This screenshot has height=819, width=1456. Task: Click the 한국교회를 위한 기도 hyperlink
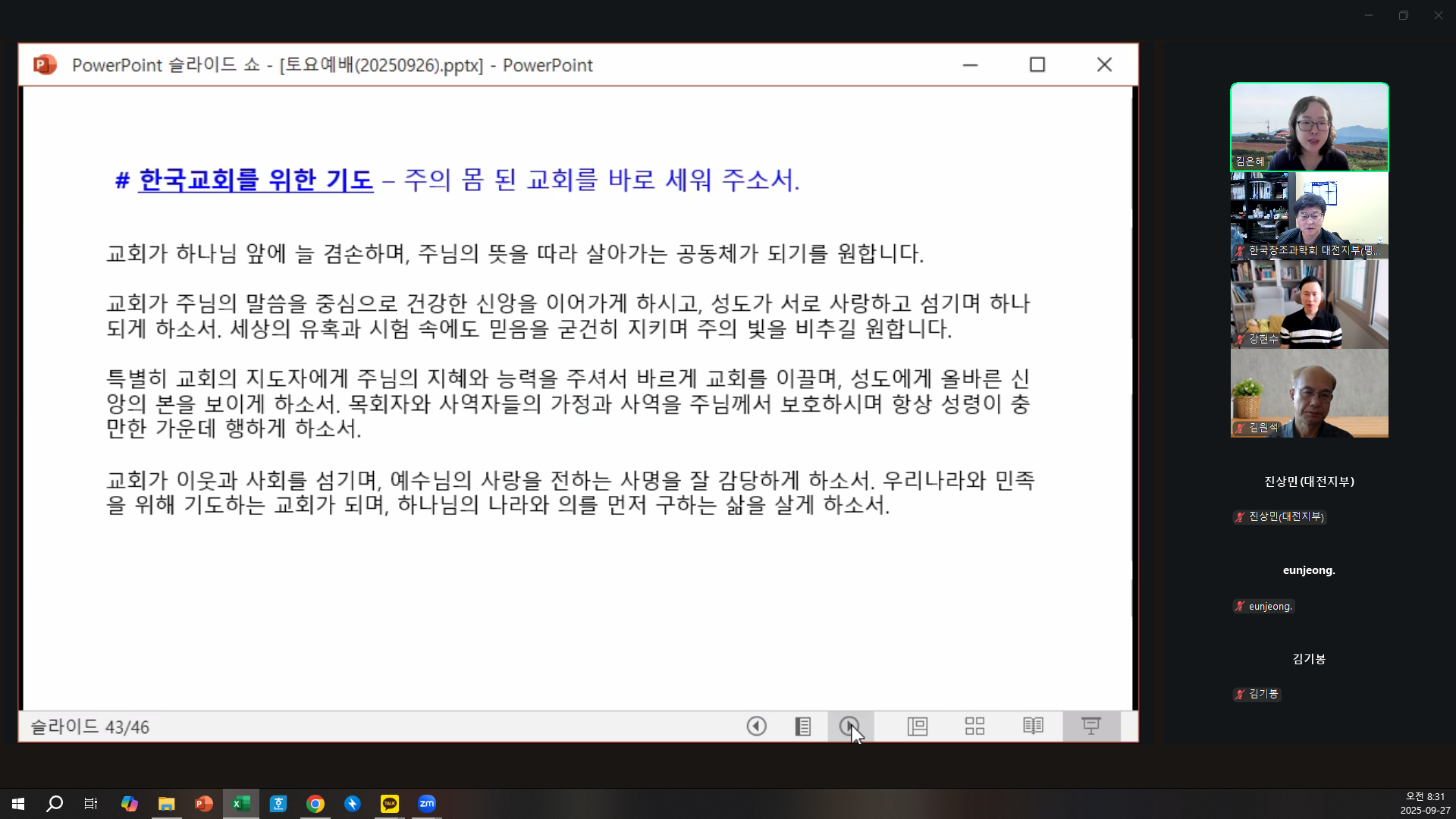click(x=256, y=180)
